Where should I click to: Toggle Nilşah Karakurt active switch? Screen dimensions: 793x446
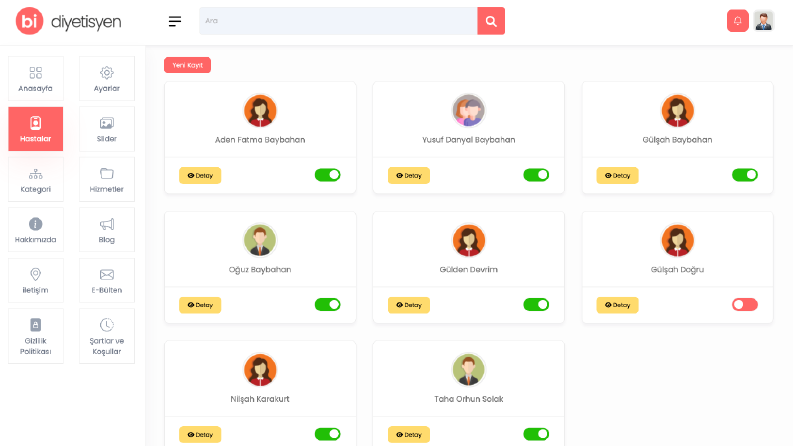328,434
